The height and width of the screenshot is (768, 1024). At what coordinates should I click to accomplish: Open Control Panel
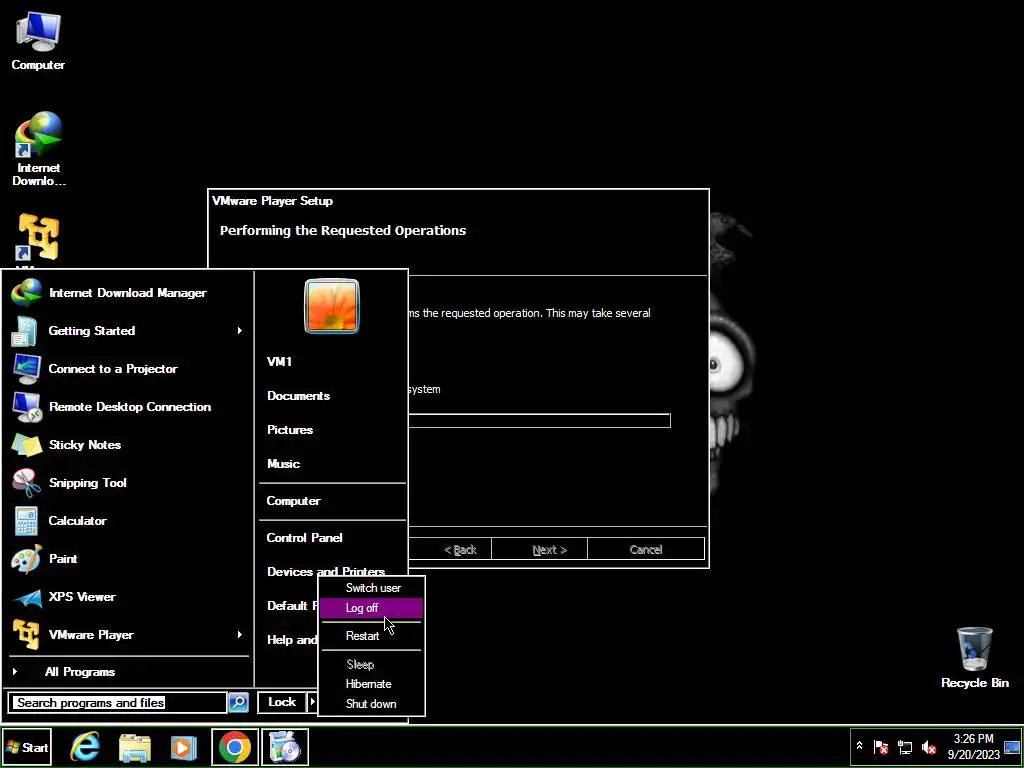pyautogui.click(x=304, y=537)
